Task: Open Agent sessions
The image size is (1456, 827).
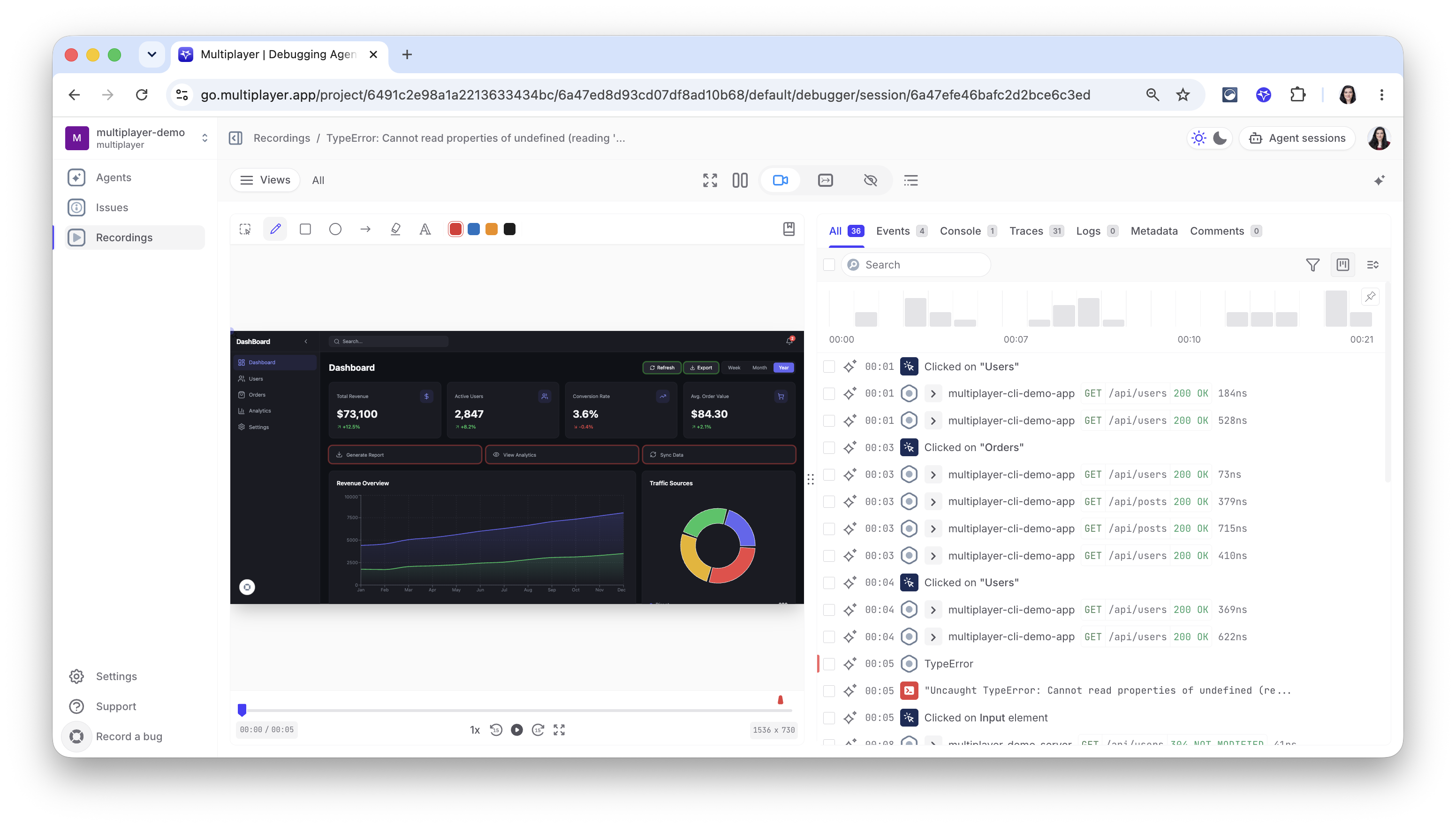Action: click(1297, 138)
